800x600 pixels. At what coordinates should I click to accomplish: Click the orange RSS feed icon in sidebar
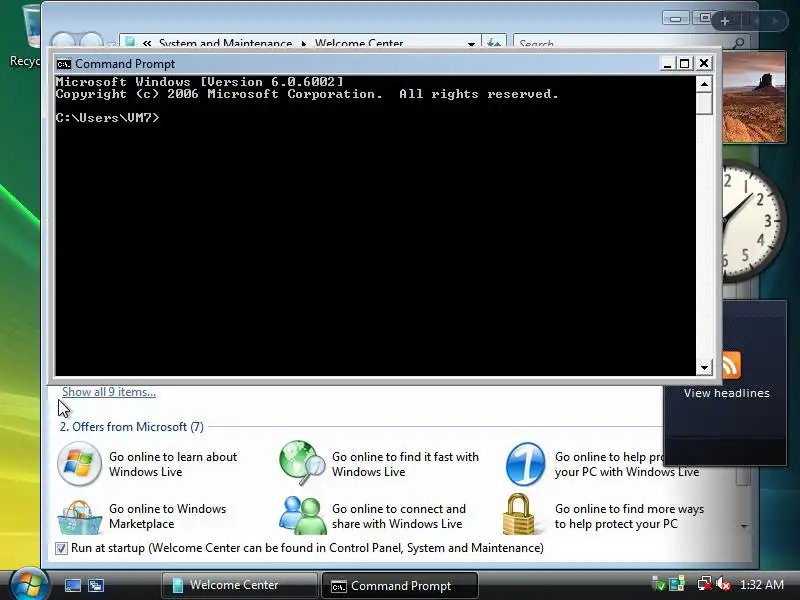(731, 365)
